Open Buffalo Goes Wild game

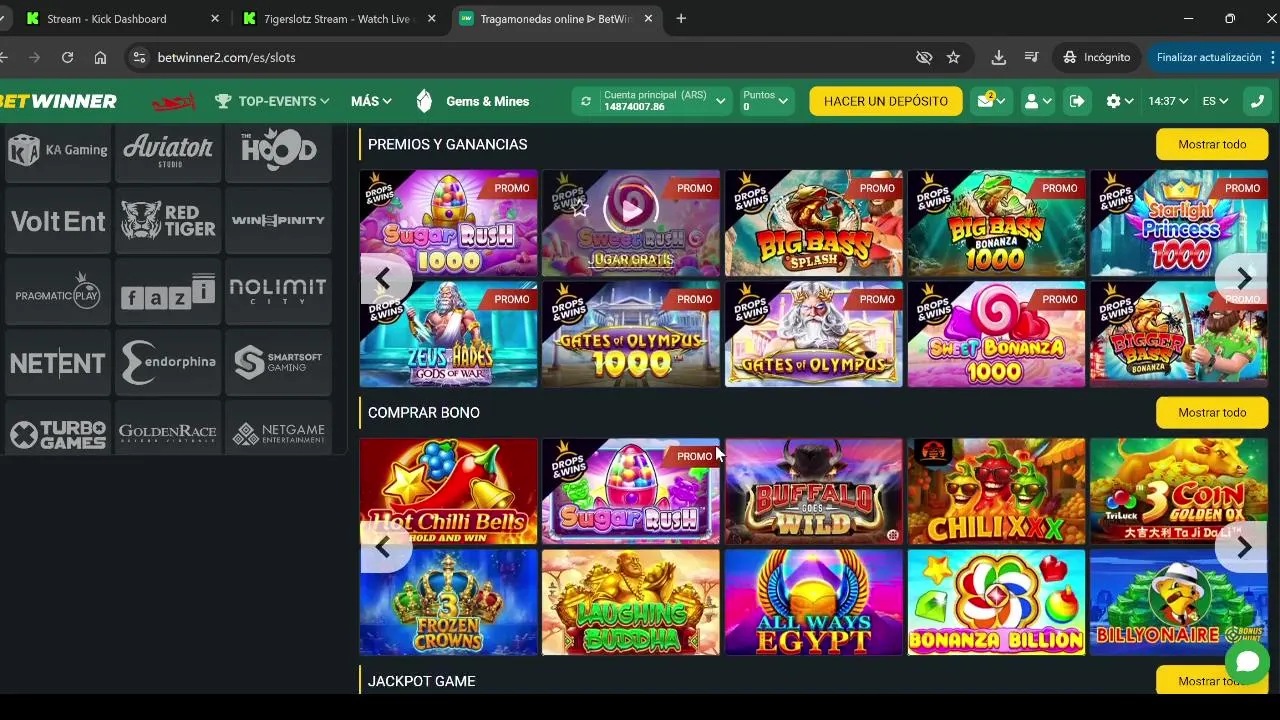[x=814, y=491]
